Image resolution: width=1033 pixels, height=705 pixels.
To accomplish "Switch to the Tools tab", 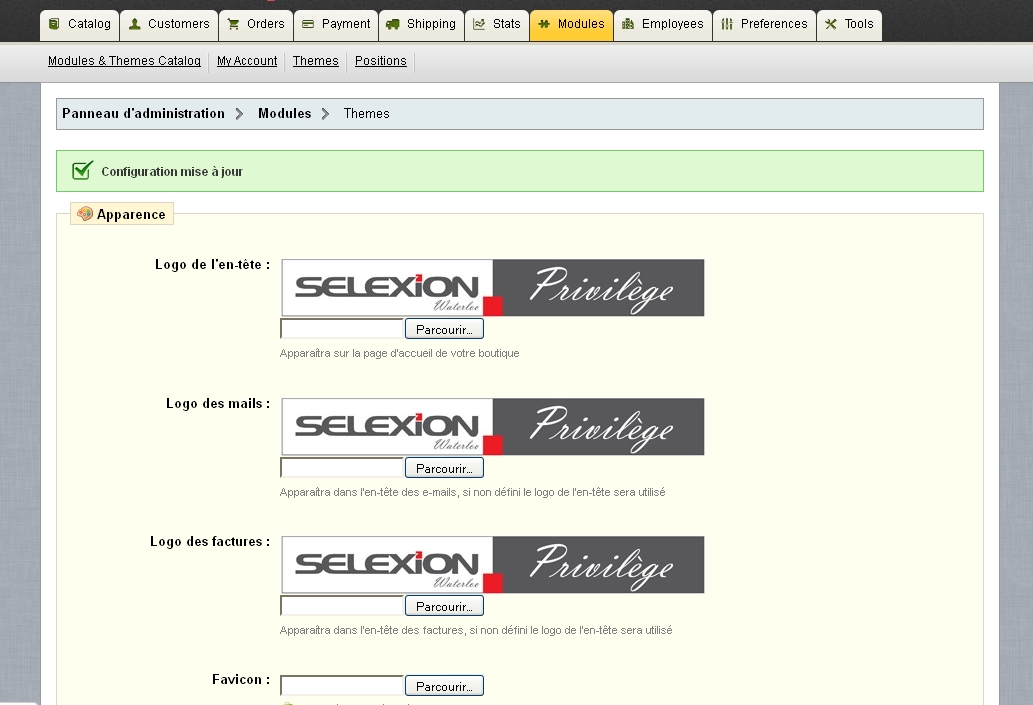I will tap(849, 25).
